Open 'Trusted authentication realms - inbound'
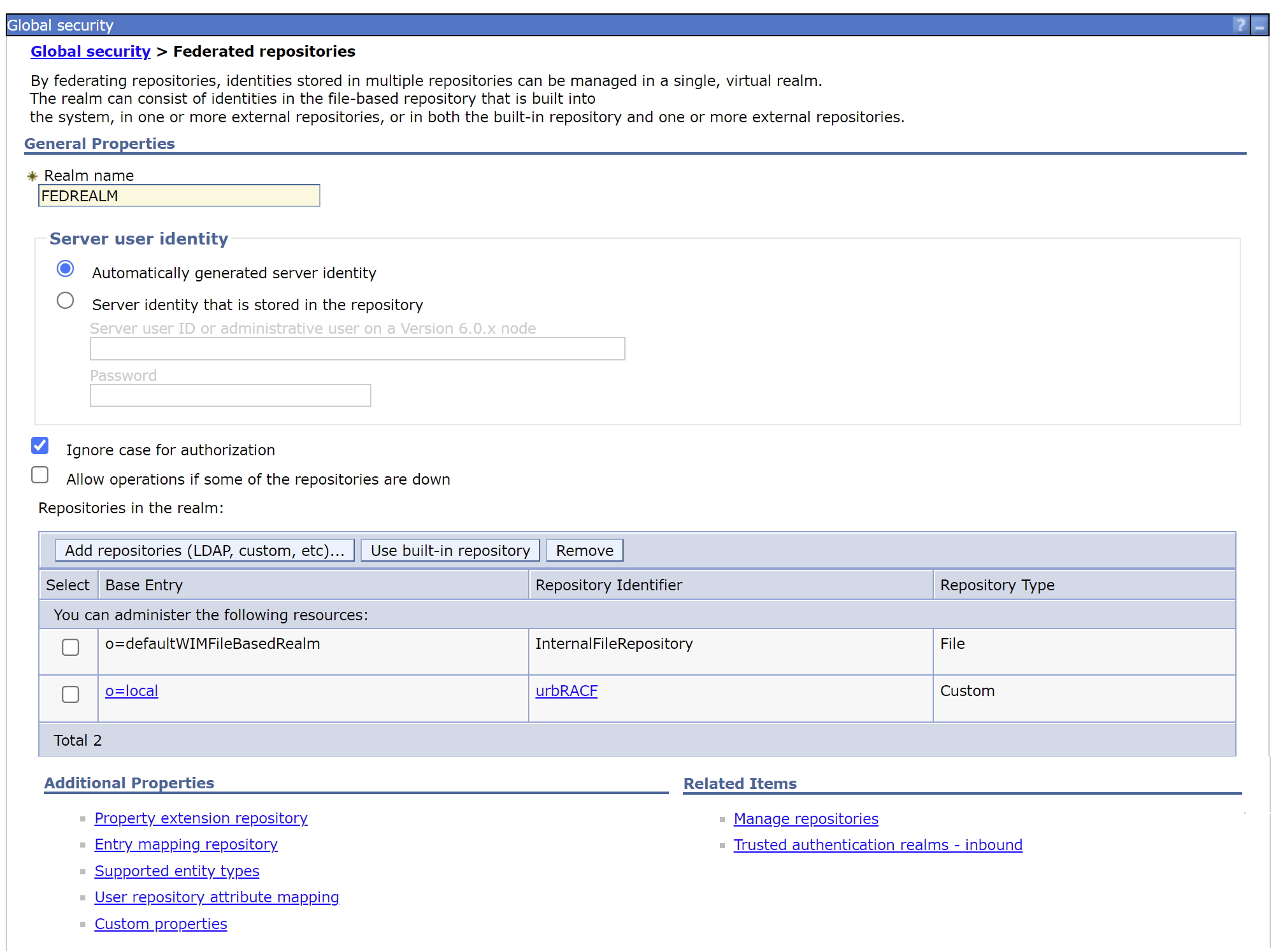 [x=877, y=844]
